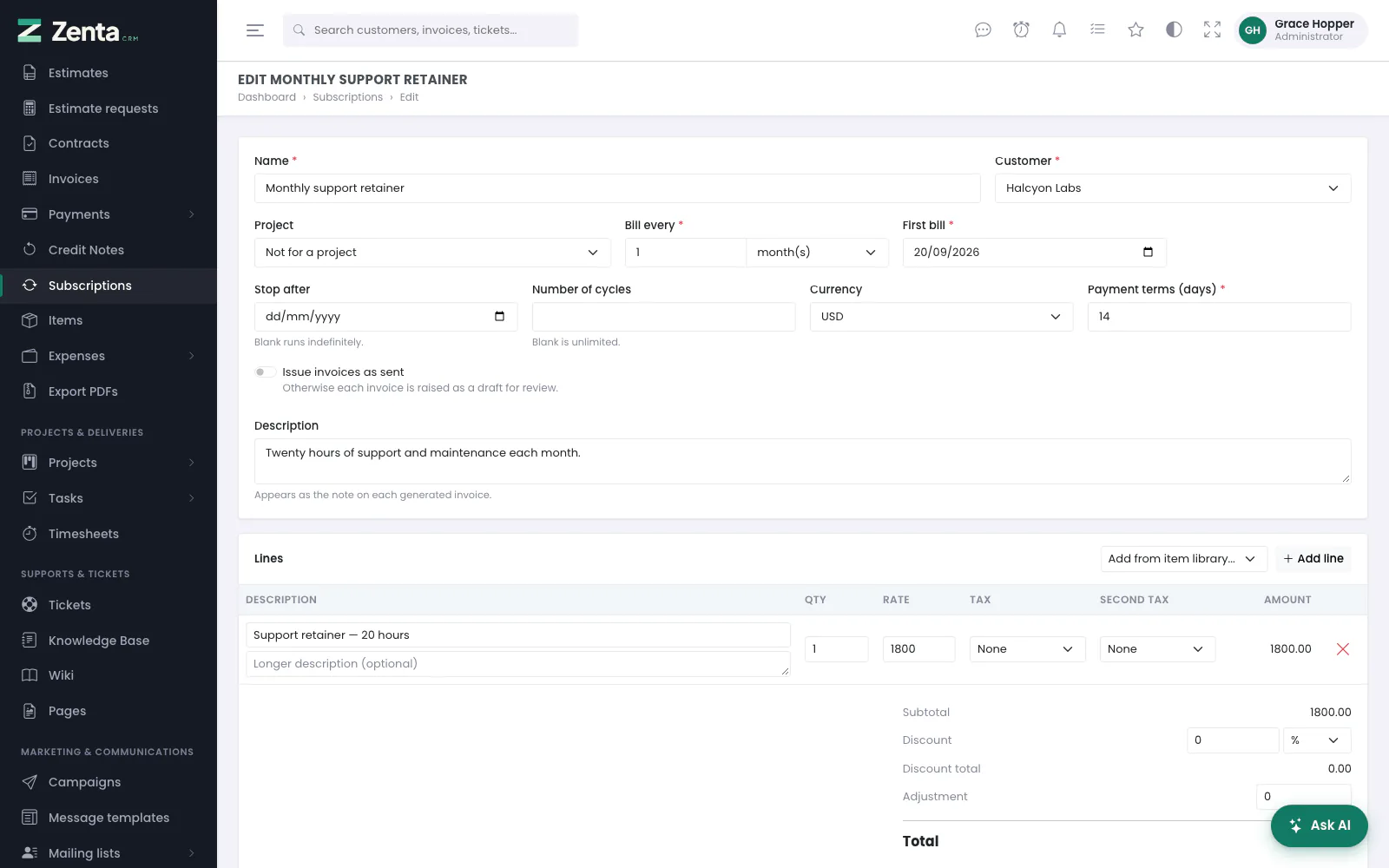
Task: Toggle dark mode contrast icon
Action: click(x=1174, y=30)
